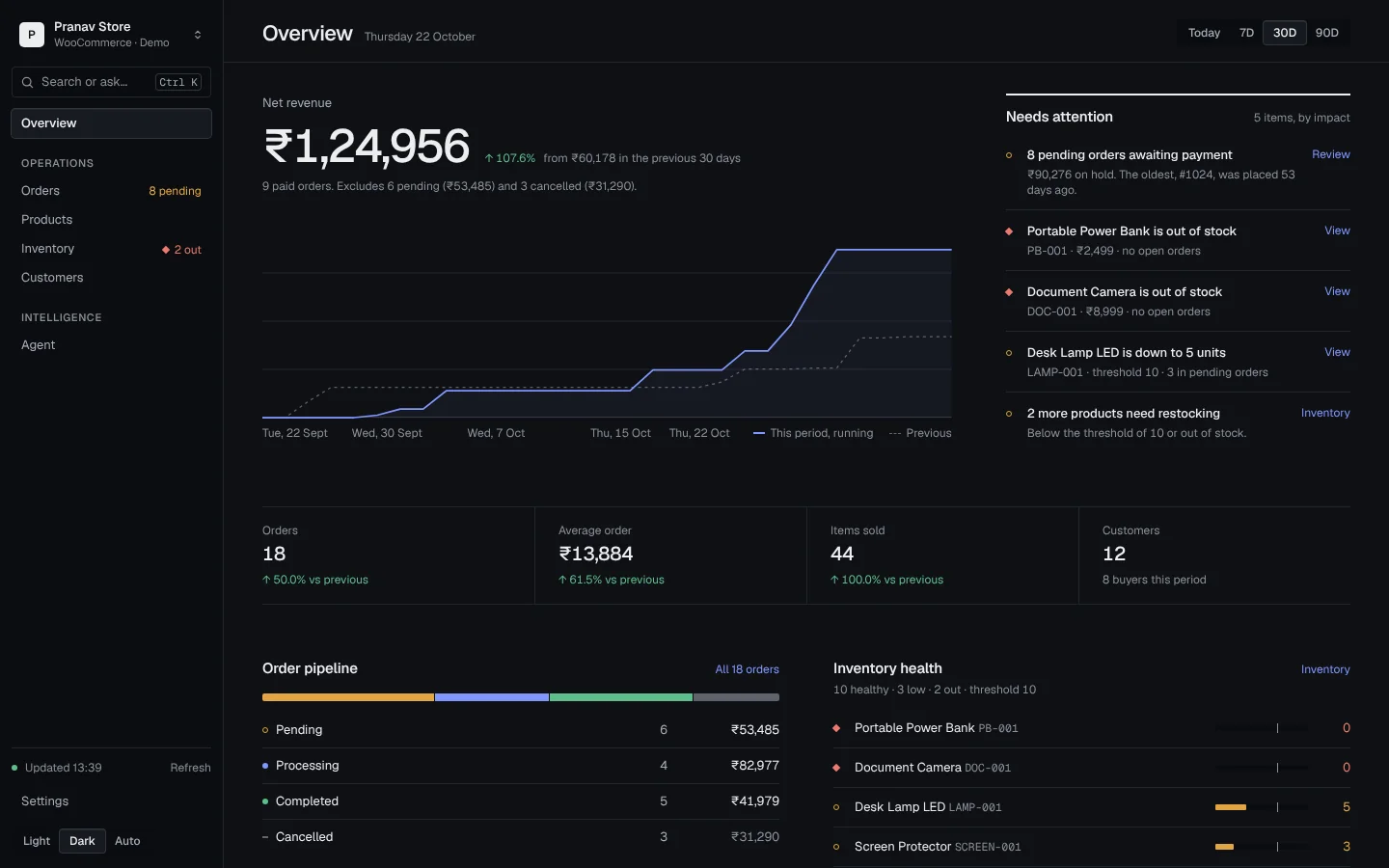Click the search magnifier icon

28,82
